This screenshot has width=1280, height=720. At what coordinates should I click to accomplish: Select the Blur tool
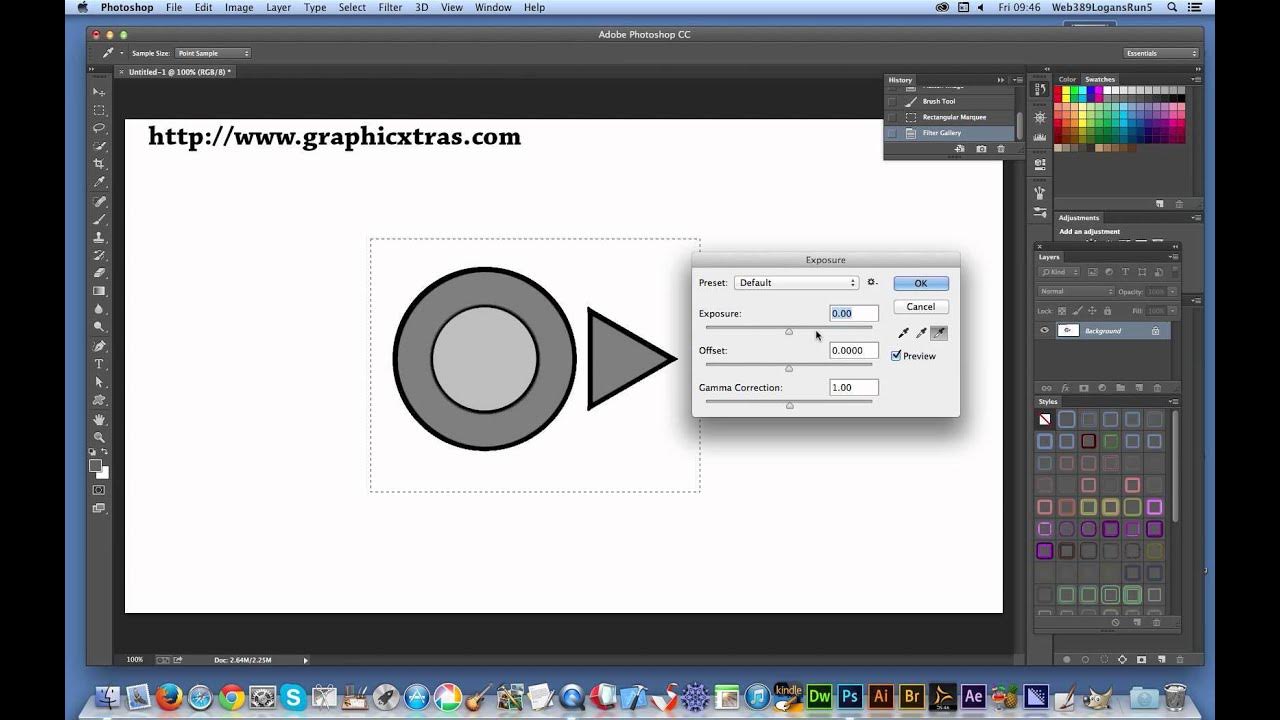pos(99,309)
